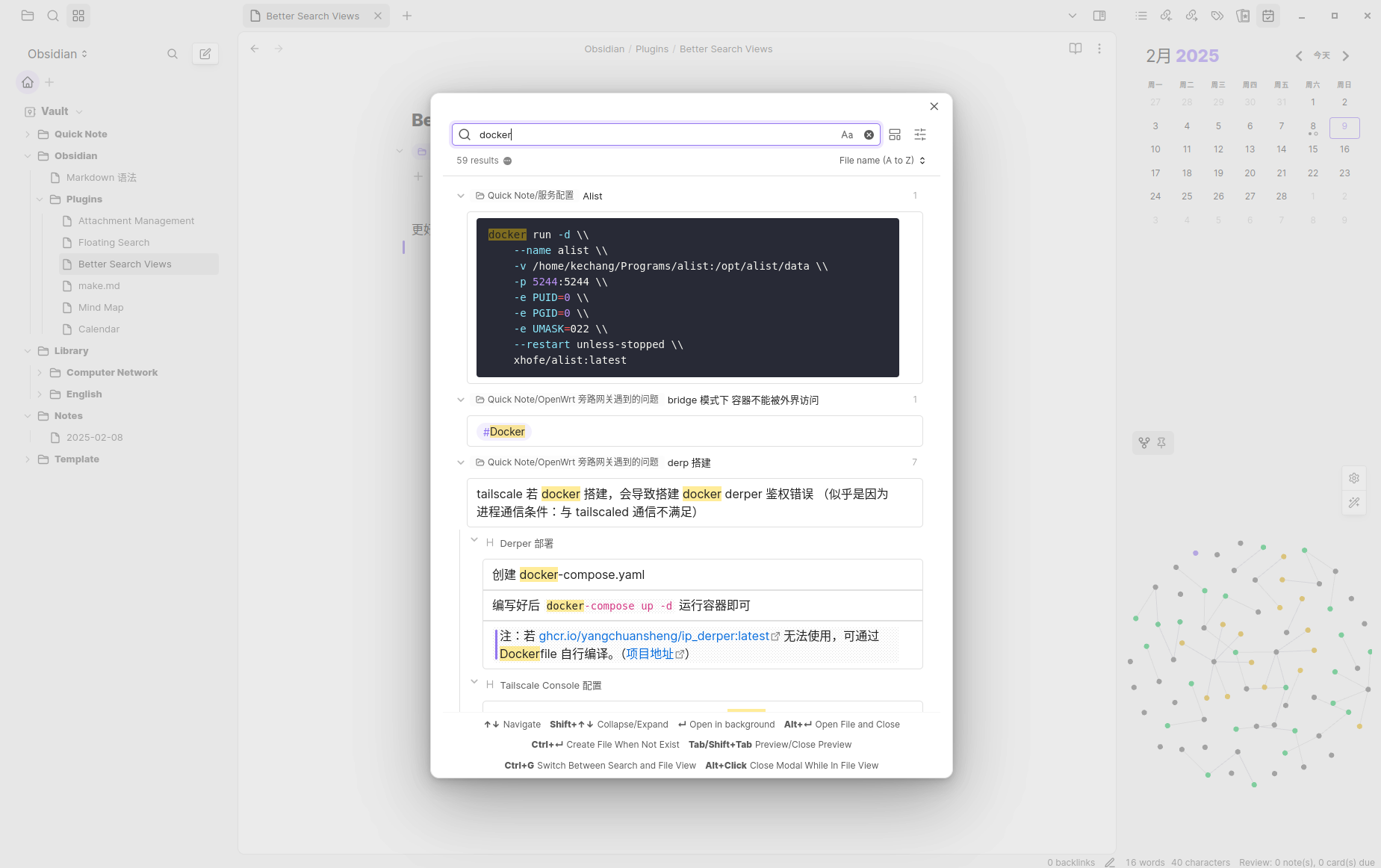Open calendar panel icon in right sidebar
The height and width of the screenshot is (868, 1381).
[x=1268, y=16]
